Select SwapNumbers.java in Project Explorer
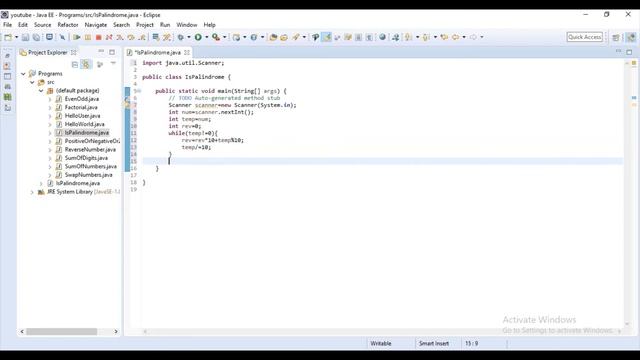This screenshot has height=360, width=640. pos(88,175)
